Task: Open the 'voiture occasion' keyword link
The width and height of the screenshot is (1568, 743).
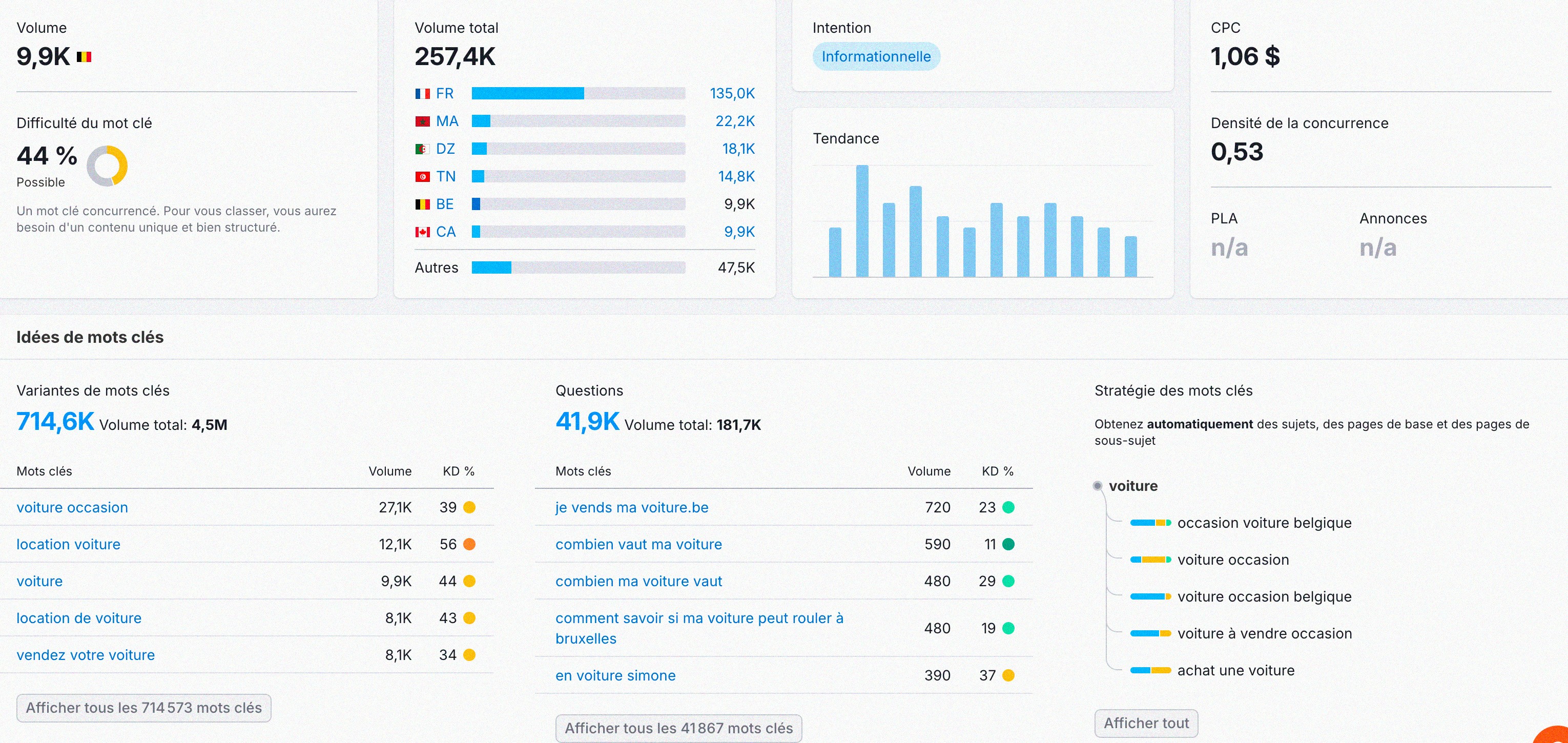Action: tap(72, 507)
